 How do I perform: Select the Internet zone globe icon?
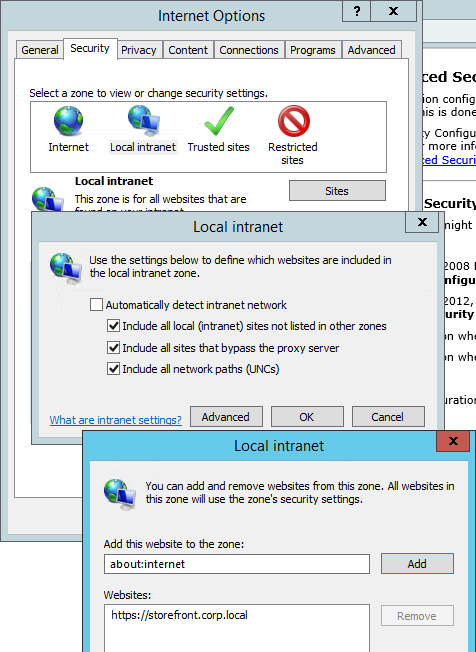tap(69, 121)
